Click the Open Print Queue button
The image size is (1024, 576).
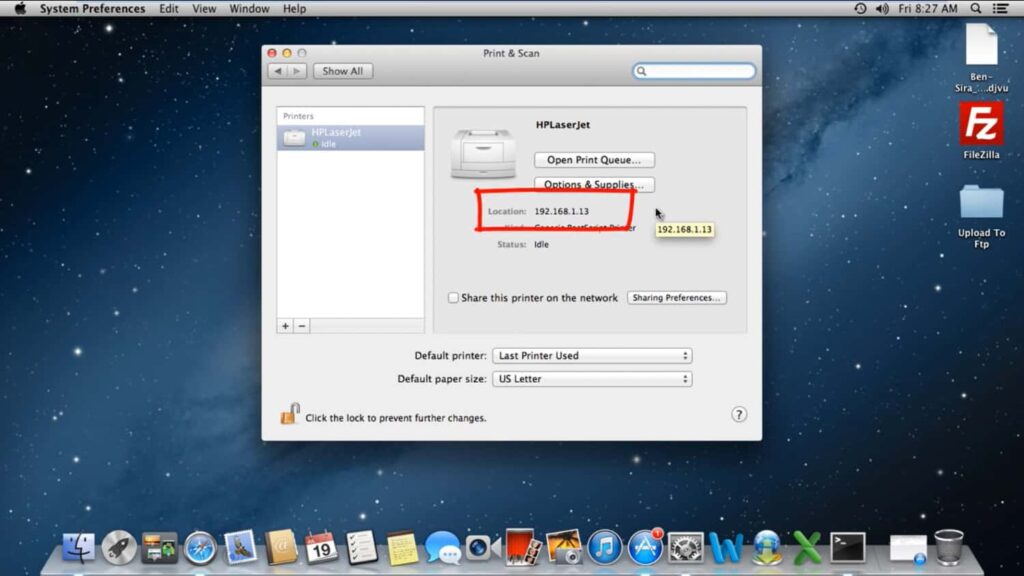pos(594,160)
